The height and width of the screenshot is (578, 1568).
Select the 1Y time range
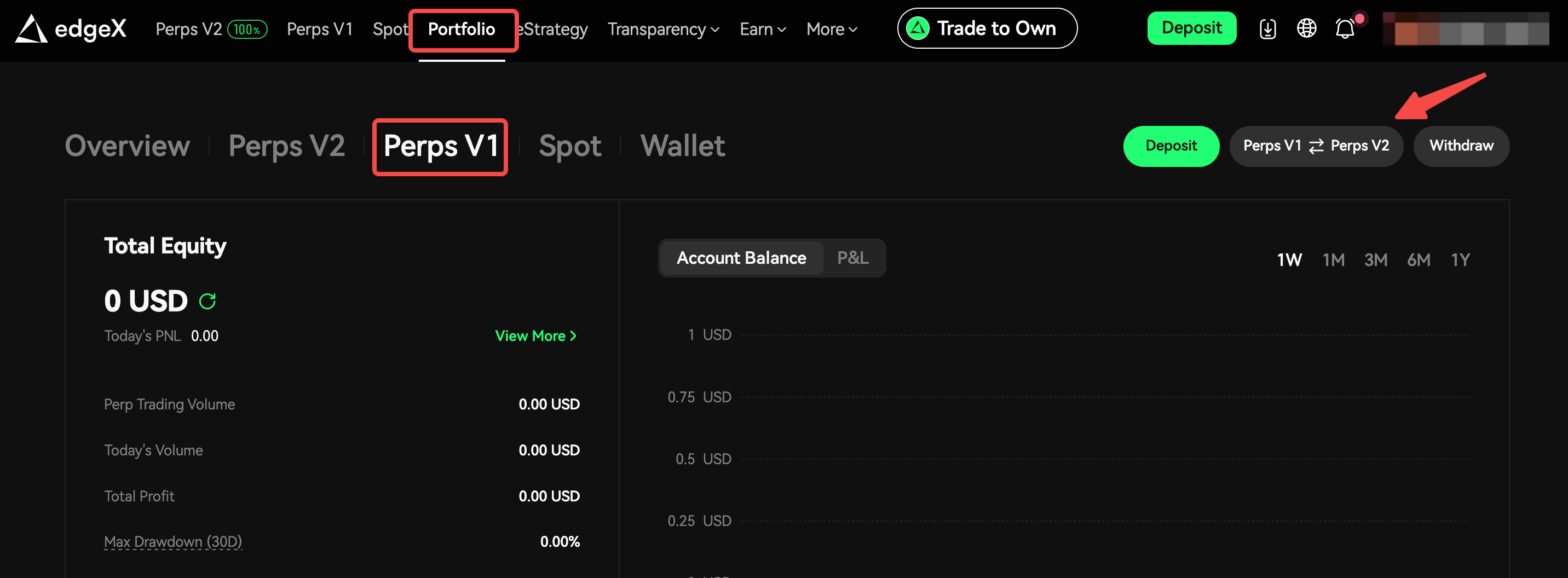click(x=1460, y=261)
